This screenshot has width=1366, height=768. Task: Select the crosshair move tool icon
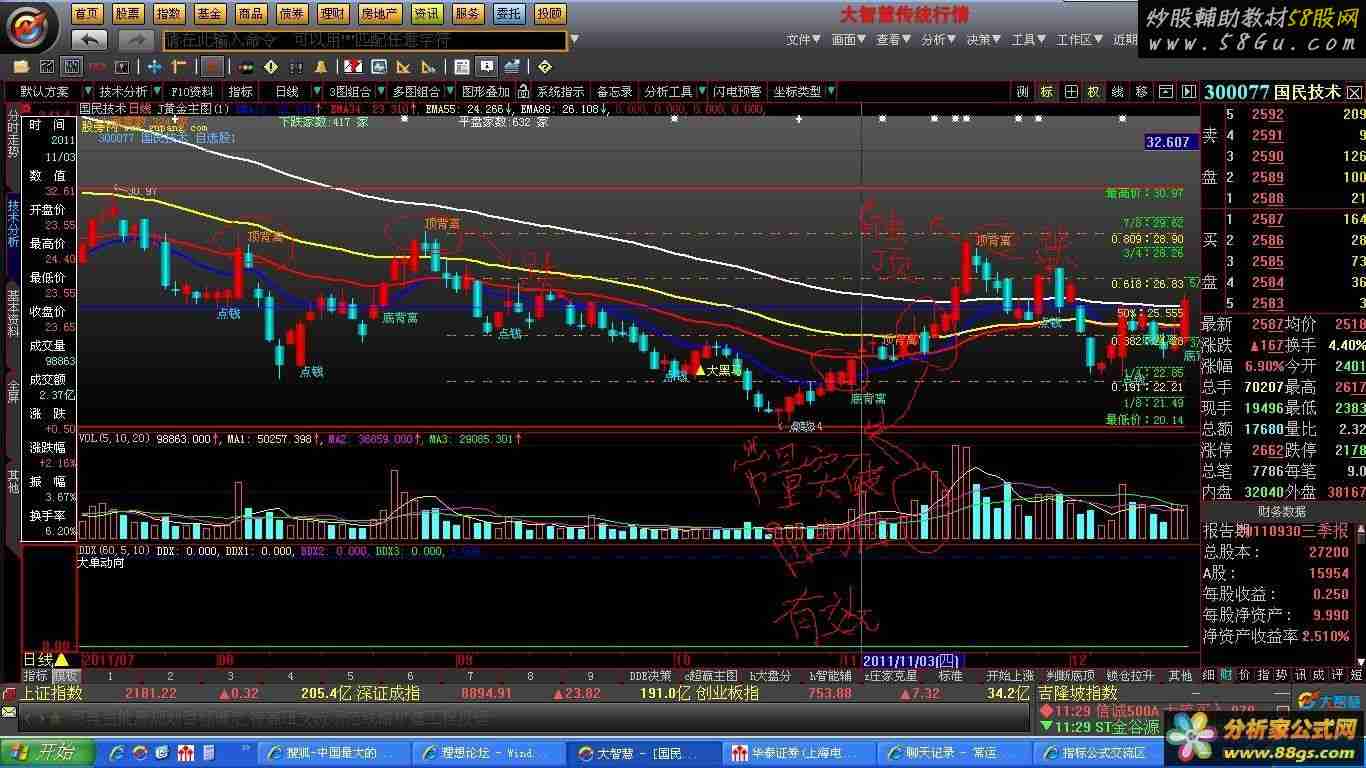pyautogui.click(x=154, y=67)
